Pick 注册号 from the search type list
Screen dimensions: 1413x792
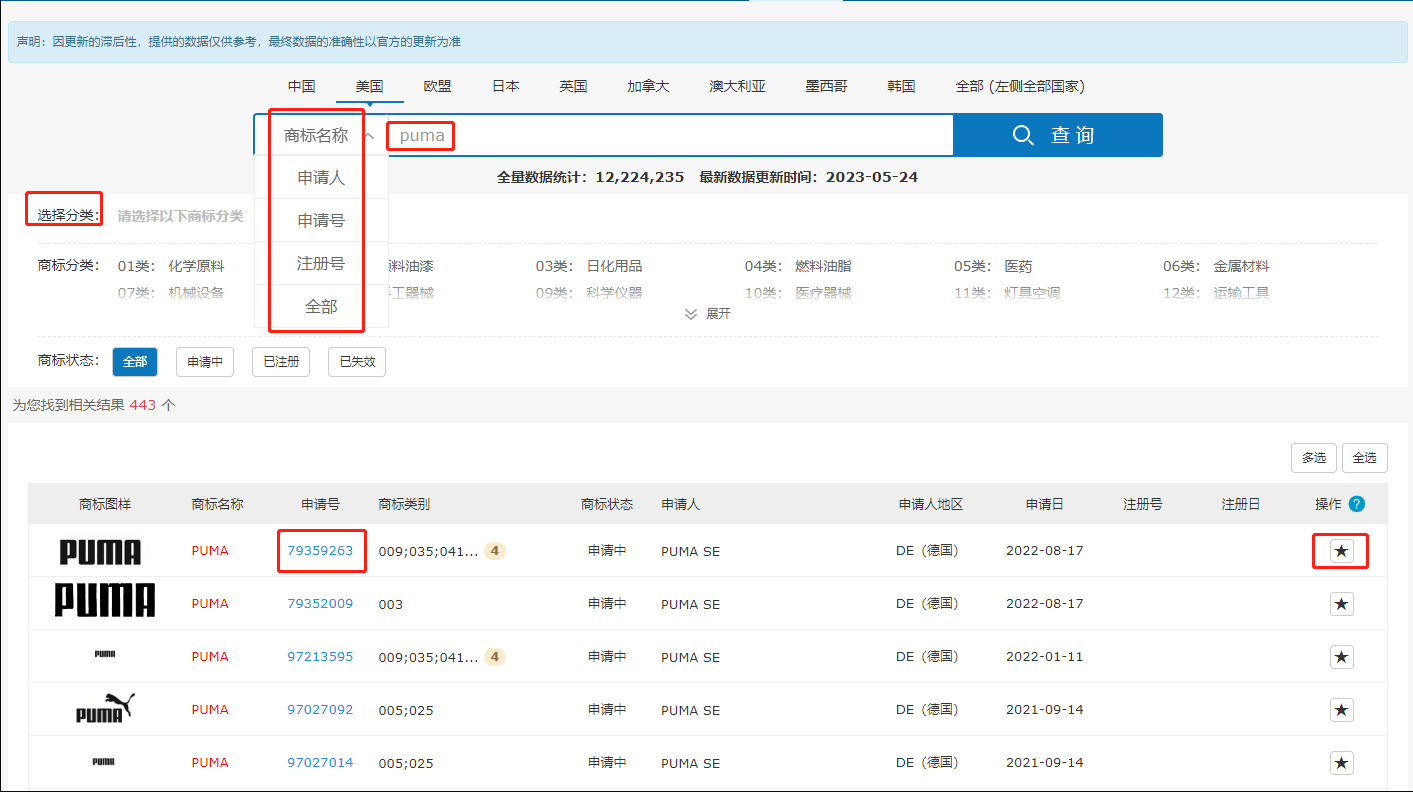coord(321,263)
